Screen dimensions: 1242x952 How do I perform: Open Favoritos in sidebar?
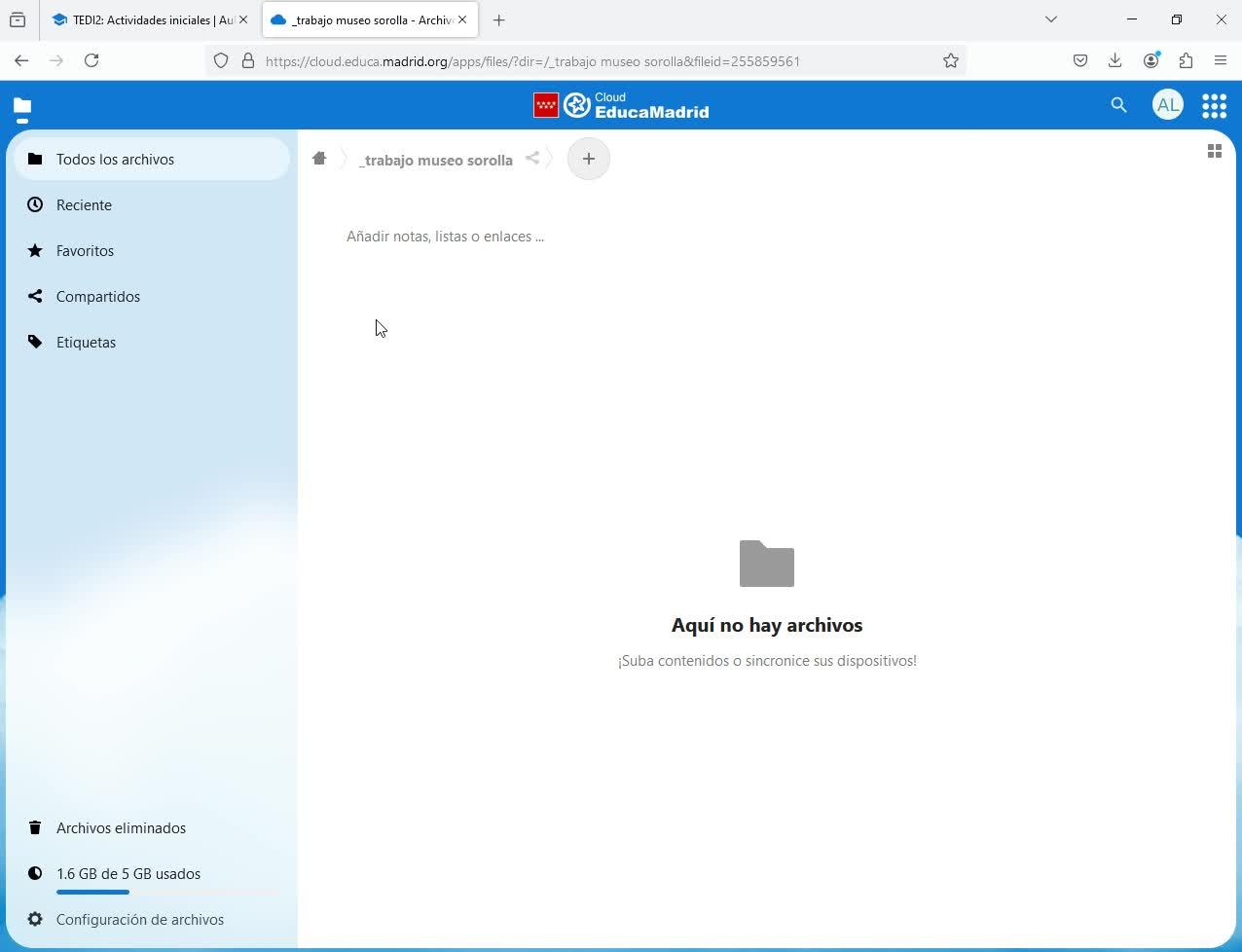152,250
